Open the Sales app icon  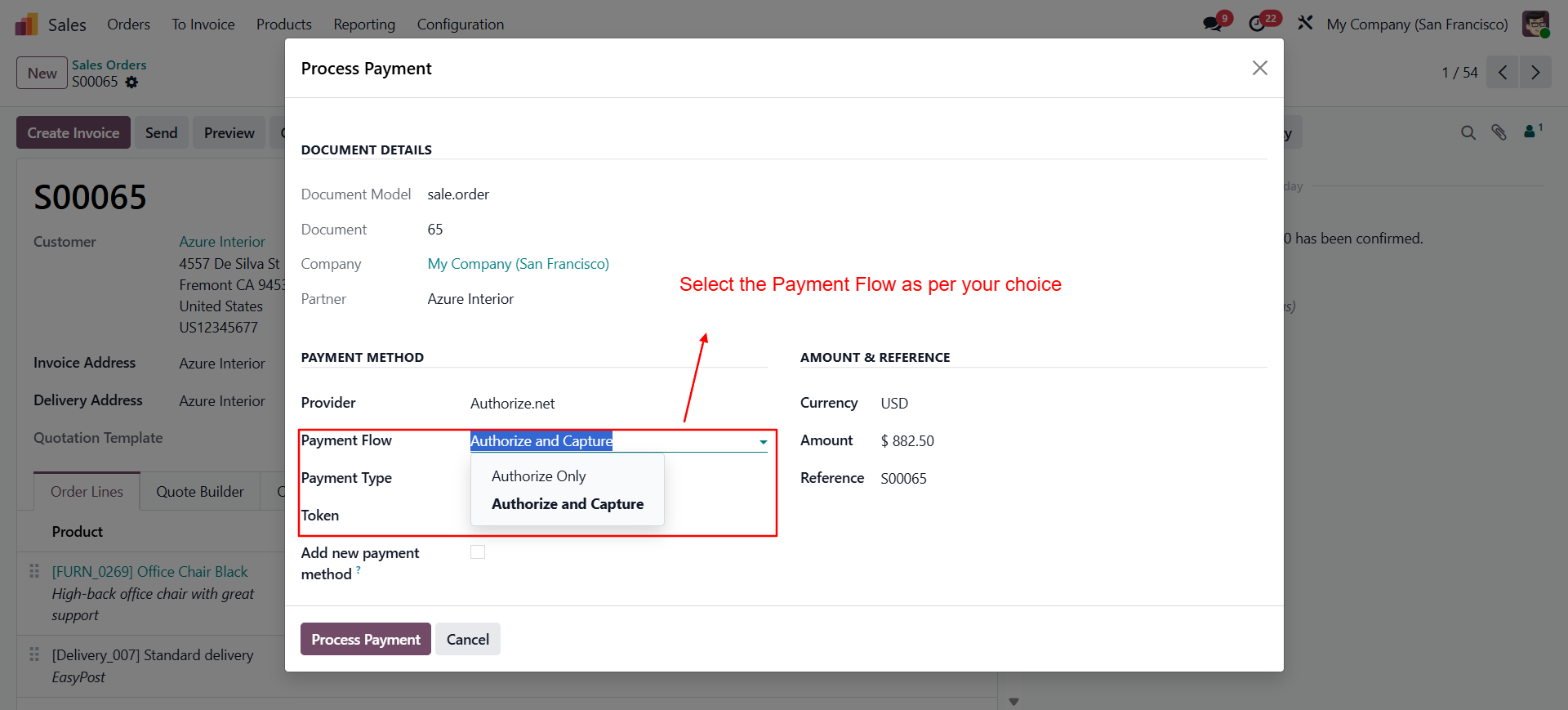click(26, 25)
